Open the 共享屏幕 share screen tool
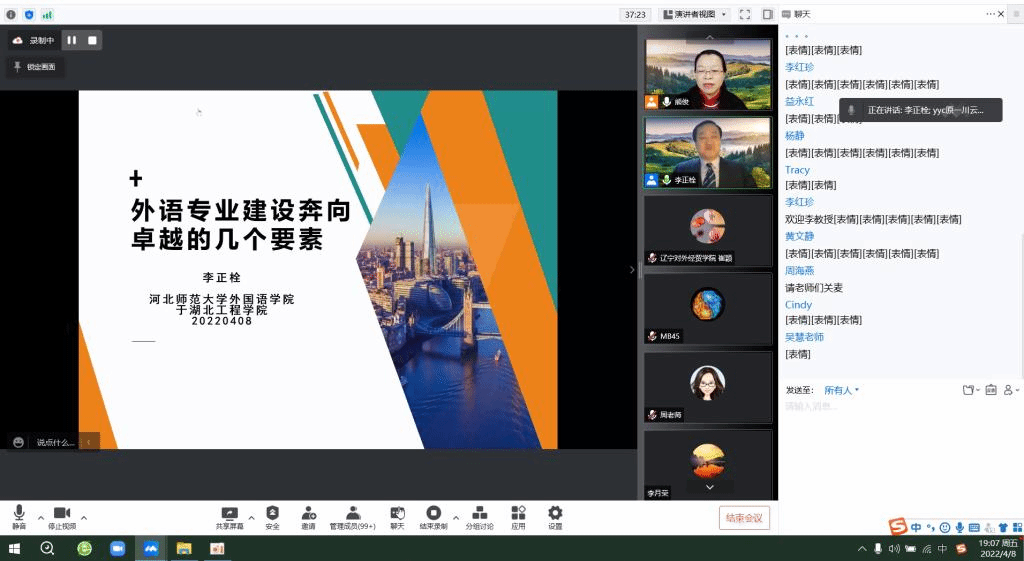The image size is (1024, 561). click(229, 517)
